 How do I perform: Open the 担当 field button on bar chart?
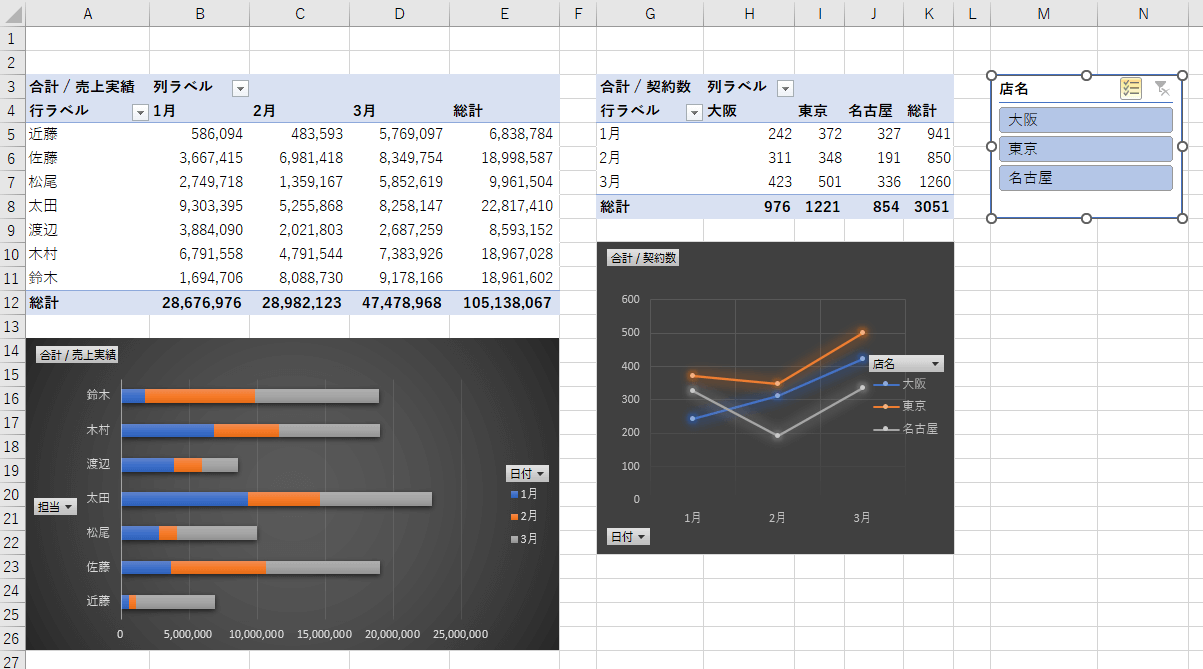pos(55,507)
